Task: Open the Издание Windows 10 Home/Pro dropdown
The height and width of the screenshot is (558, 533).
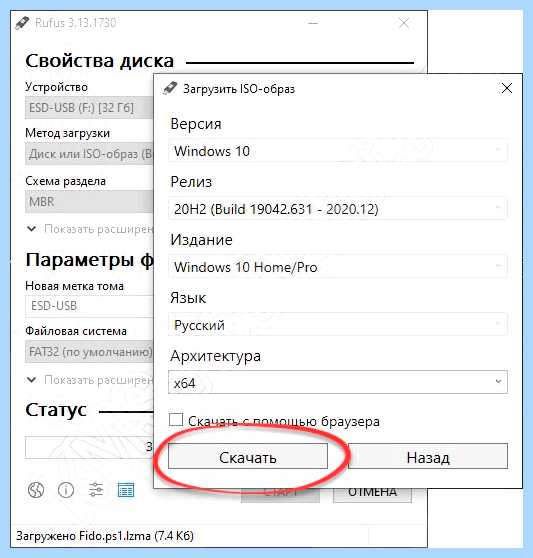Action: (338, 267)
